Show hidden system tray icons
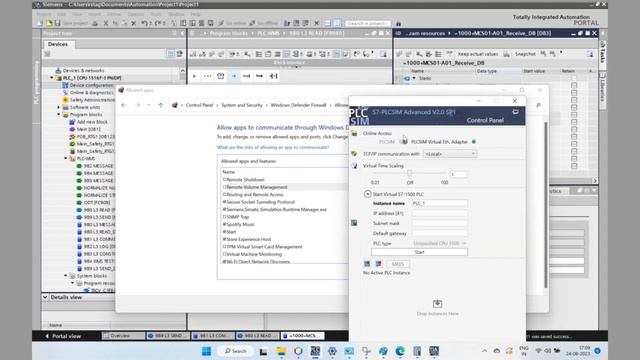Image resolution: width=640 pixels, height=360 pixels. tap(484, 351)
